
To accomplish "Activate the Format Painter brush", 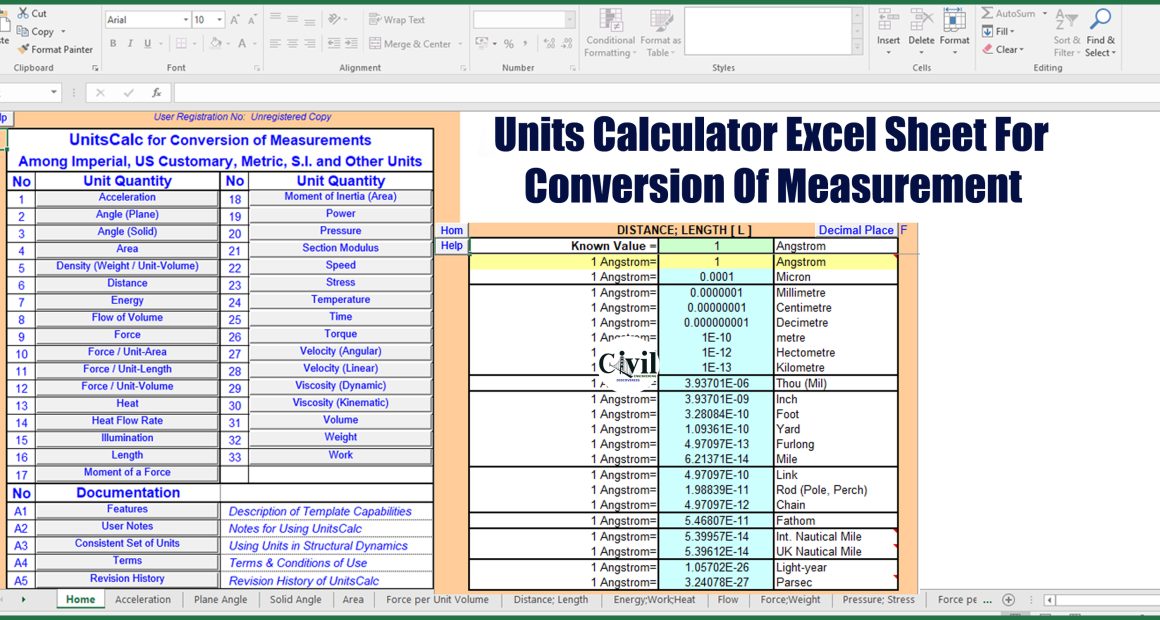I will click(x=22, y=50).
